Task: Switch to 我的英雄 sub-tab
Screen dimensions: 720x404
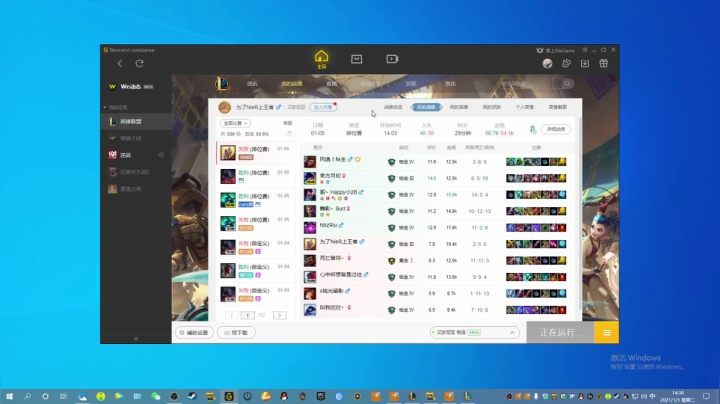Action: pos(459,107)
